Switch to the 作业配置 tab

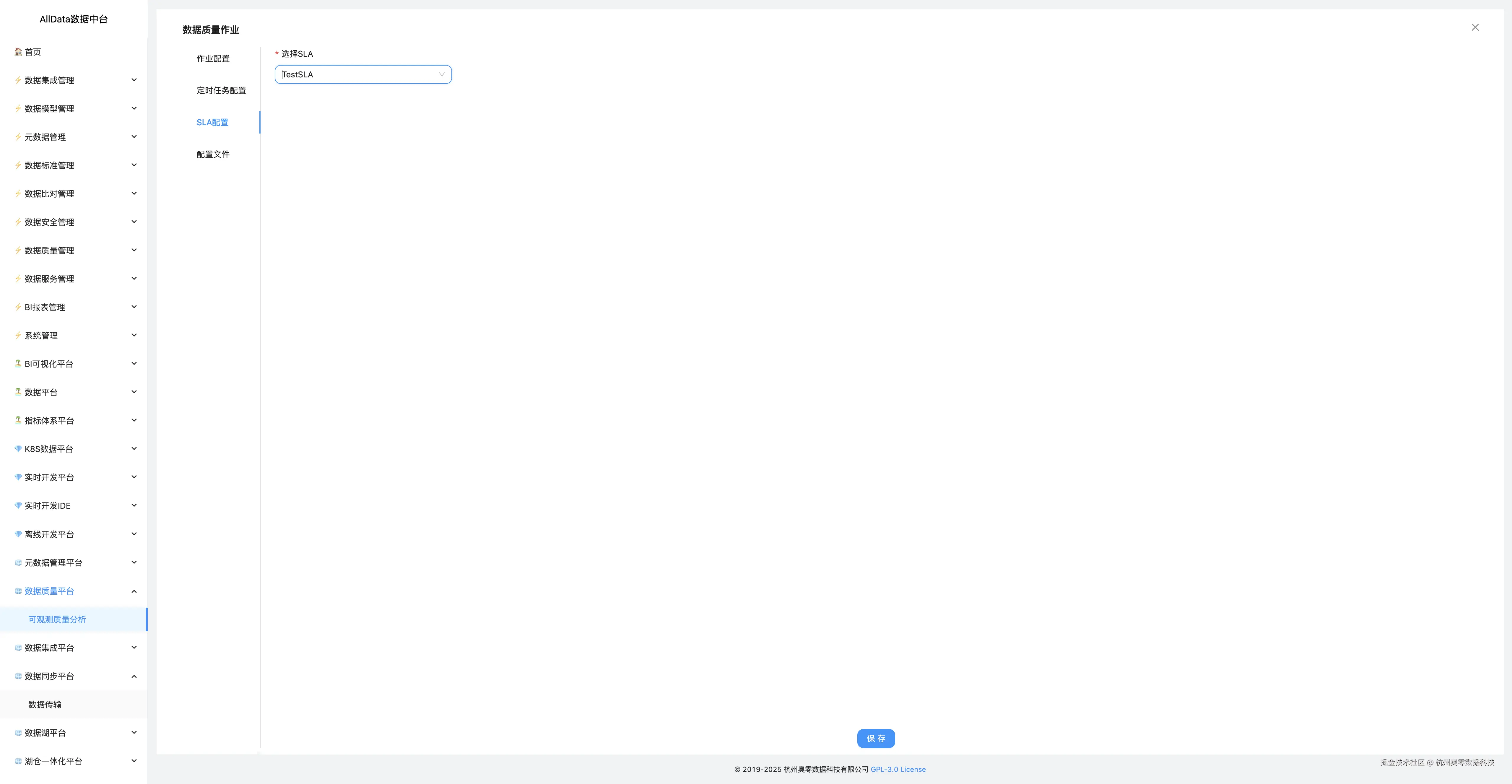213,59
